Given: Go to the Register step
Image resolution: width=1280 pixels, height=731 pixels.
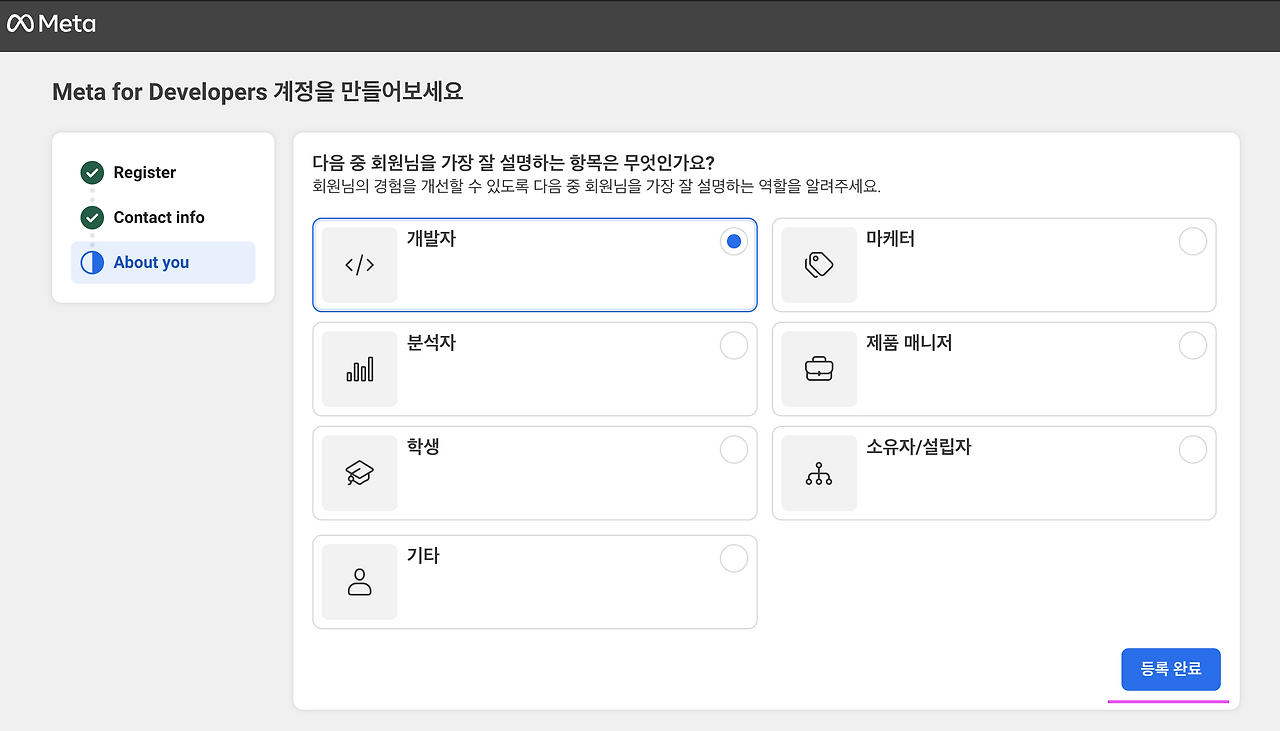Looking at the screenshot, I should point(144,172).
